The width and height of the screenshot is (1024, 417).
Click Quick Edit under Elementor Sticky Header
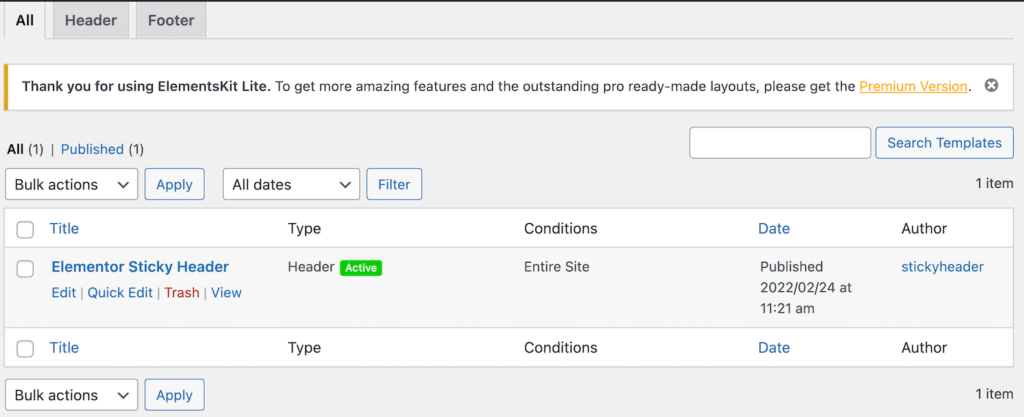pos(120,293)
